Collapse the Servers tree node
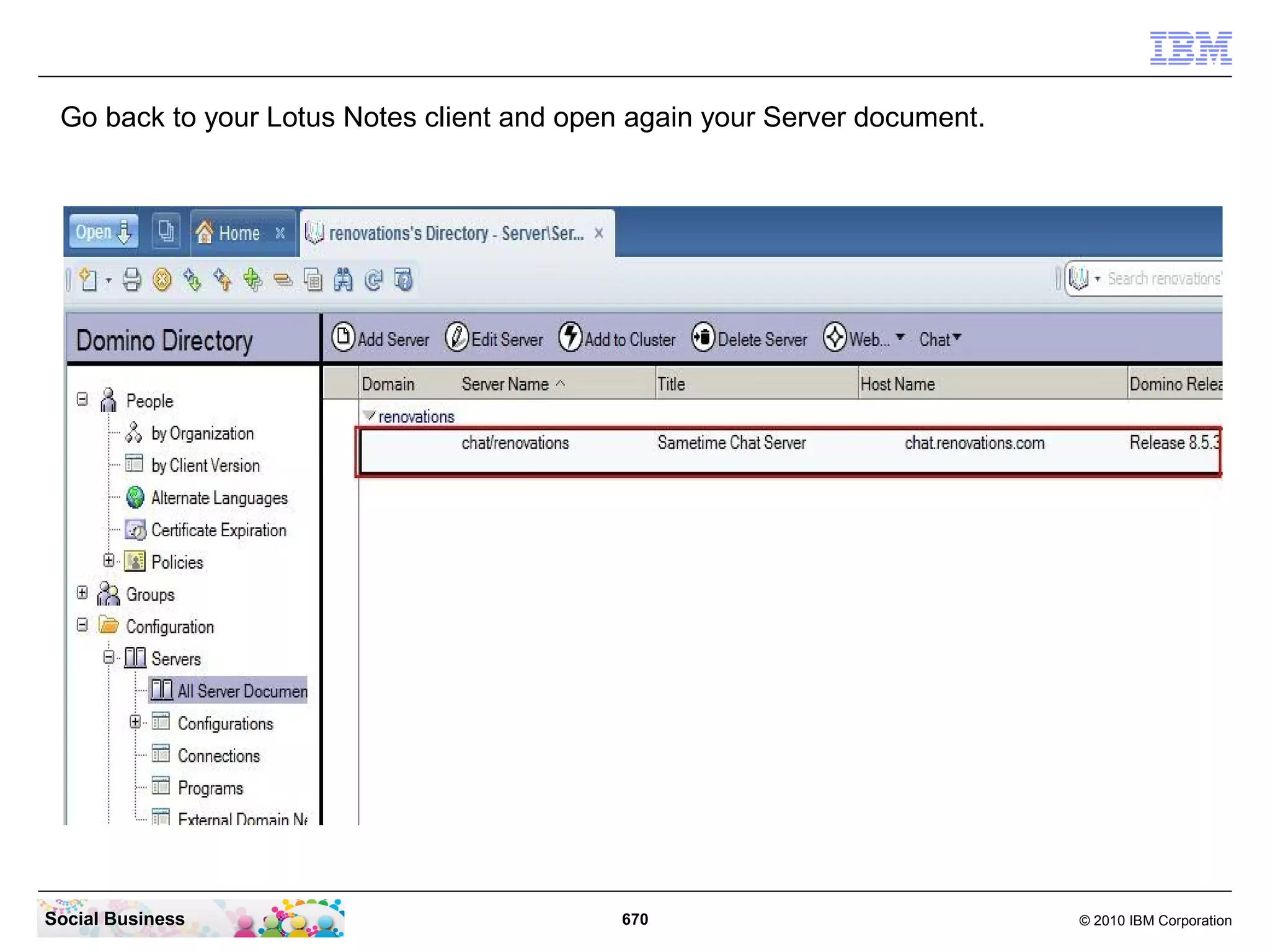Image resolution: width=1270 pixels, height=952 pixels. (x=109, y=658)
